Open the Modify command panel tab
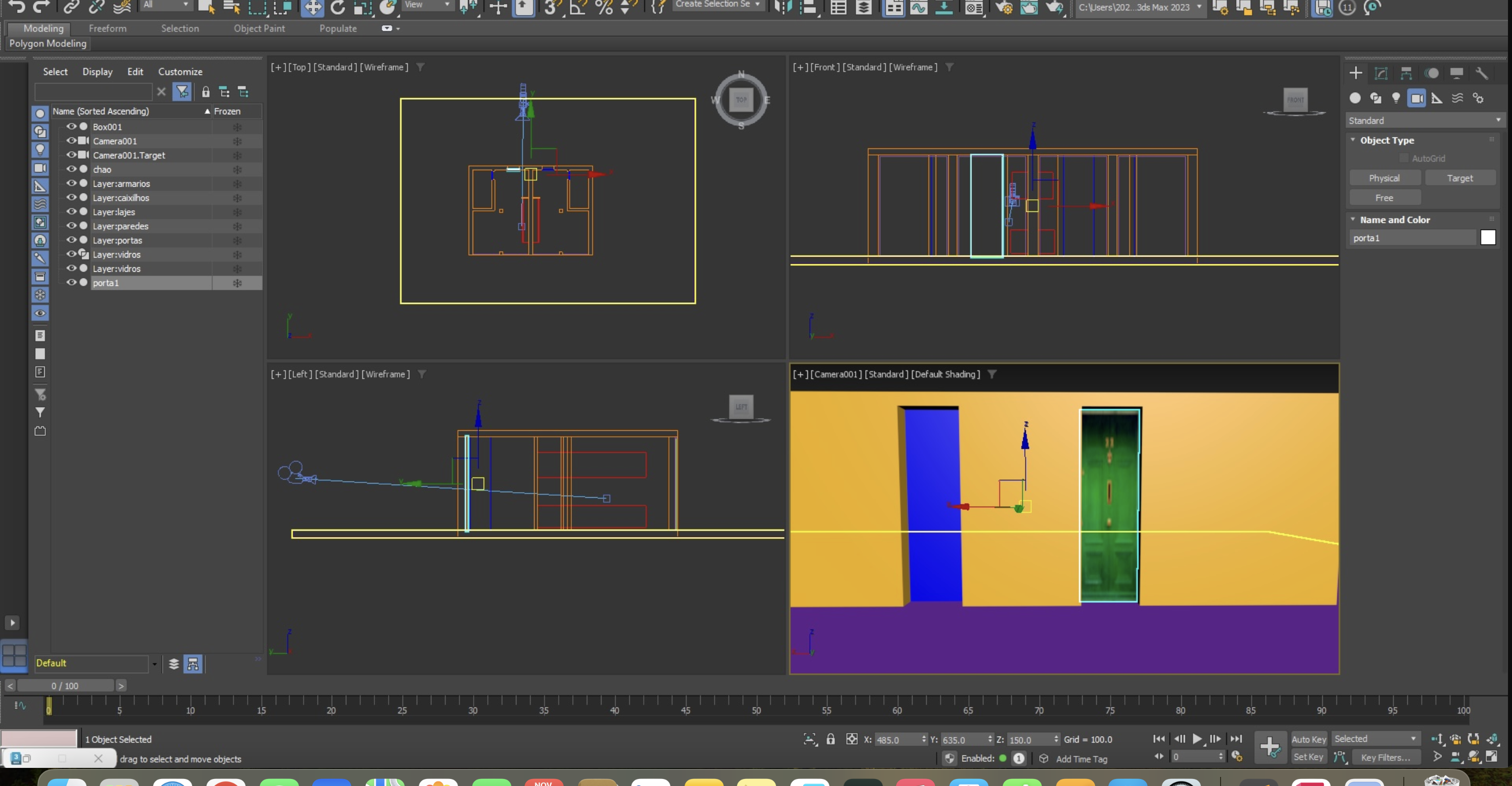The height and width of the screenshot is (786, 1512). pos(1381,73)
